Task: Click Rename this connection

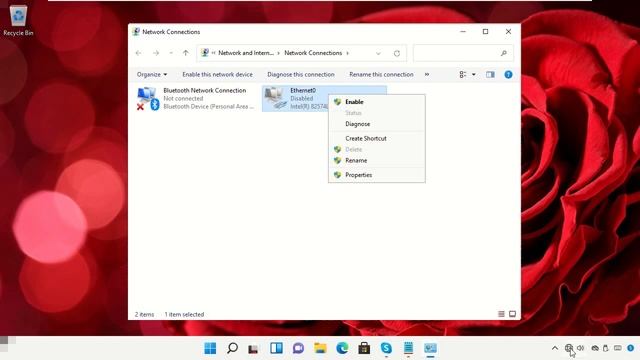Action: click(381, 74)
